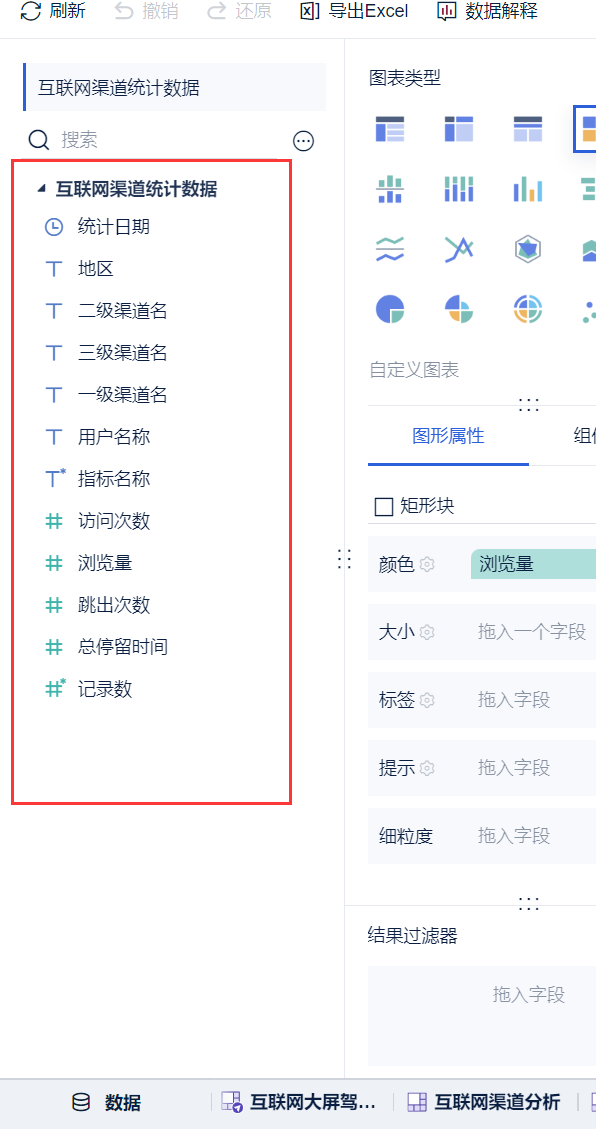Image resolution: width=596 pixels, height=1129 pixels.
Task: Click the 大小 拖入一个字段 drop area
Action: (533, 632)
